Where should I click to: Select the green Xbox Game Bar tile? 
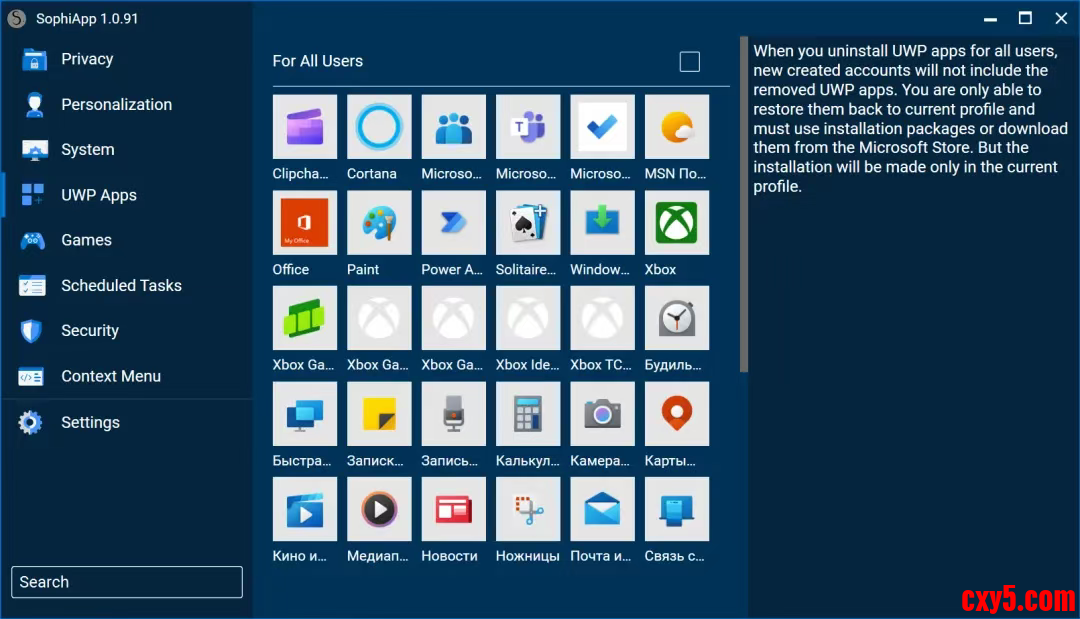click(x=304, y=318)
